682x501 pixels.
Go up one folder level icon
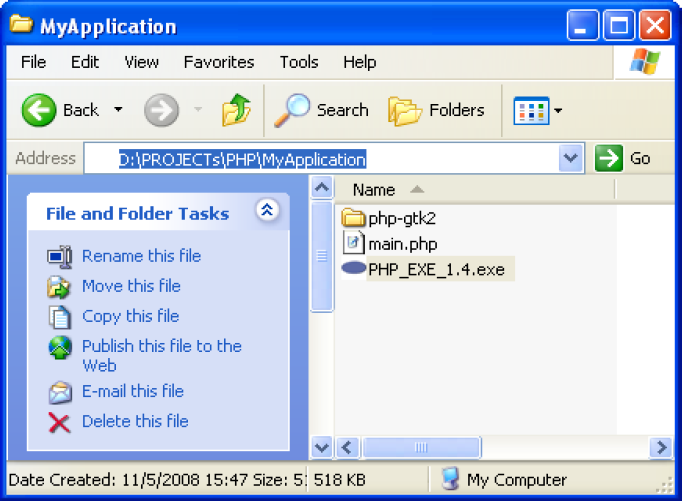click(236, 110)
